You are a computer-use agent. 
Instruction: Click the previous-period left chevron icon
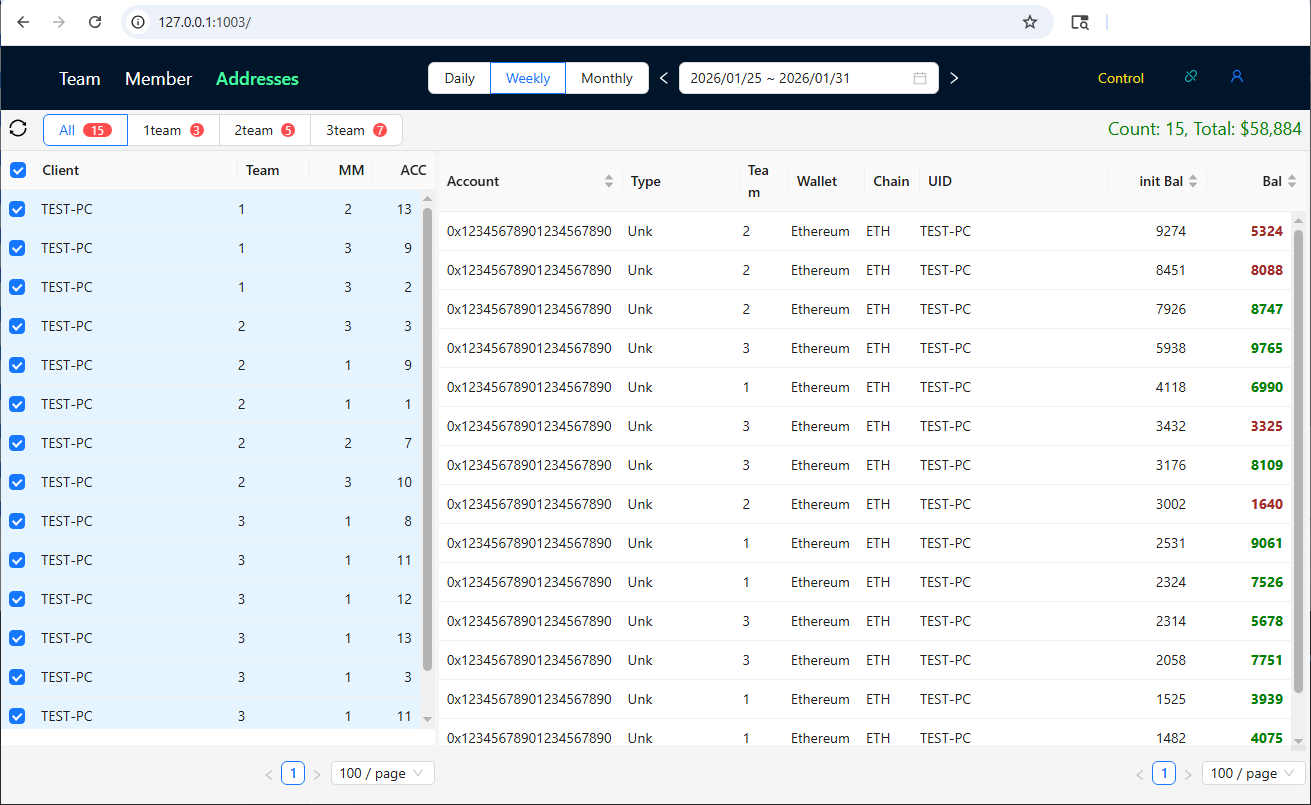(x=663, y=77)
